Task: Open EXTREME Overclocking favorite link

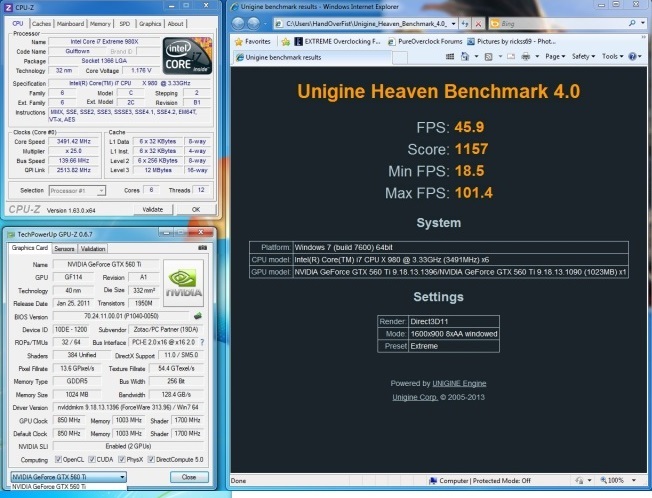Action: point(337,42)
